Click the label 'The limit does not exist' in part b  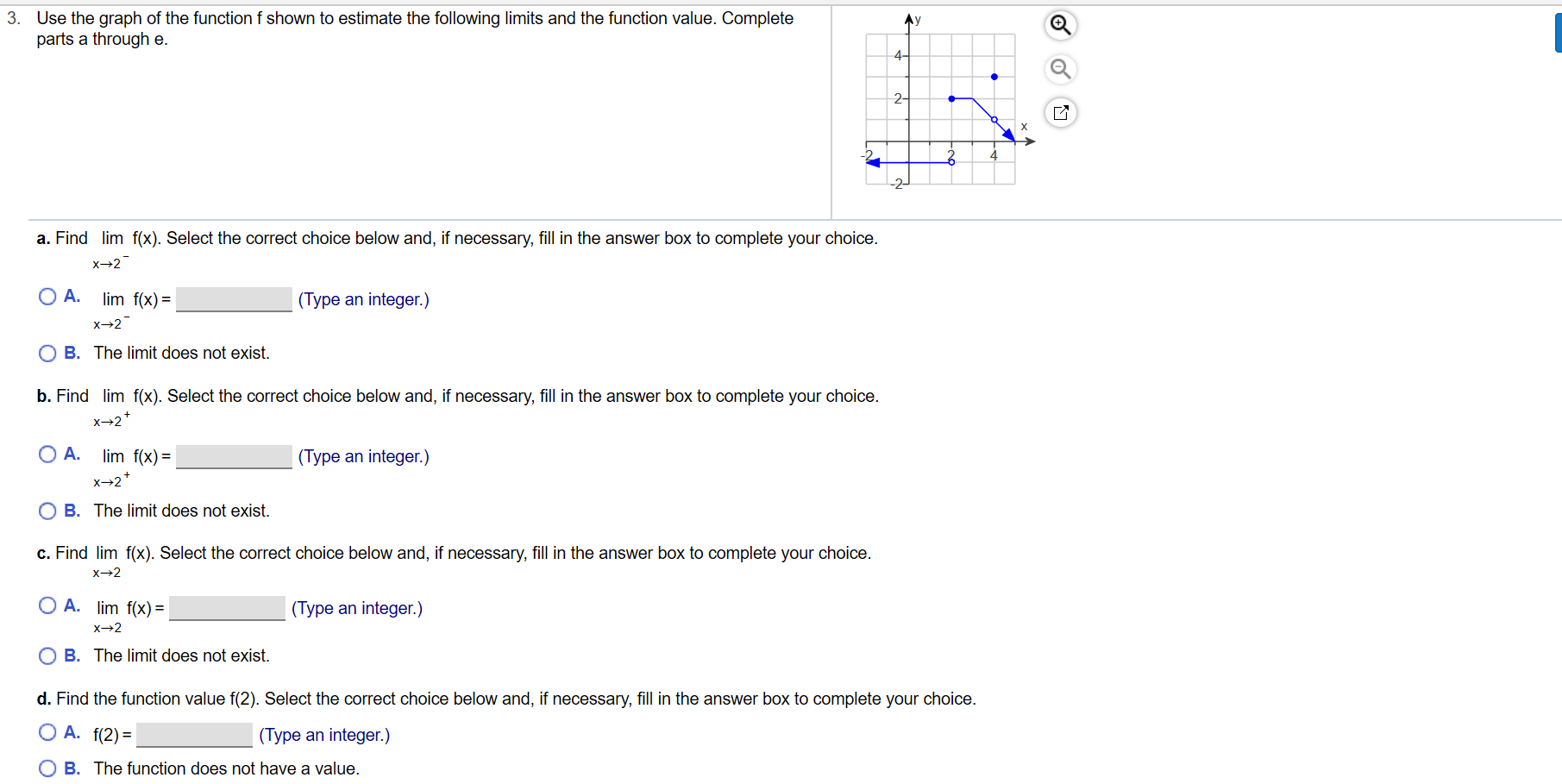tap(181, 511)
